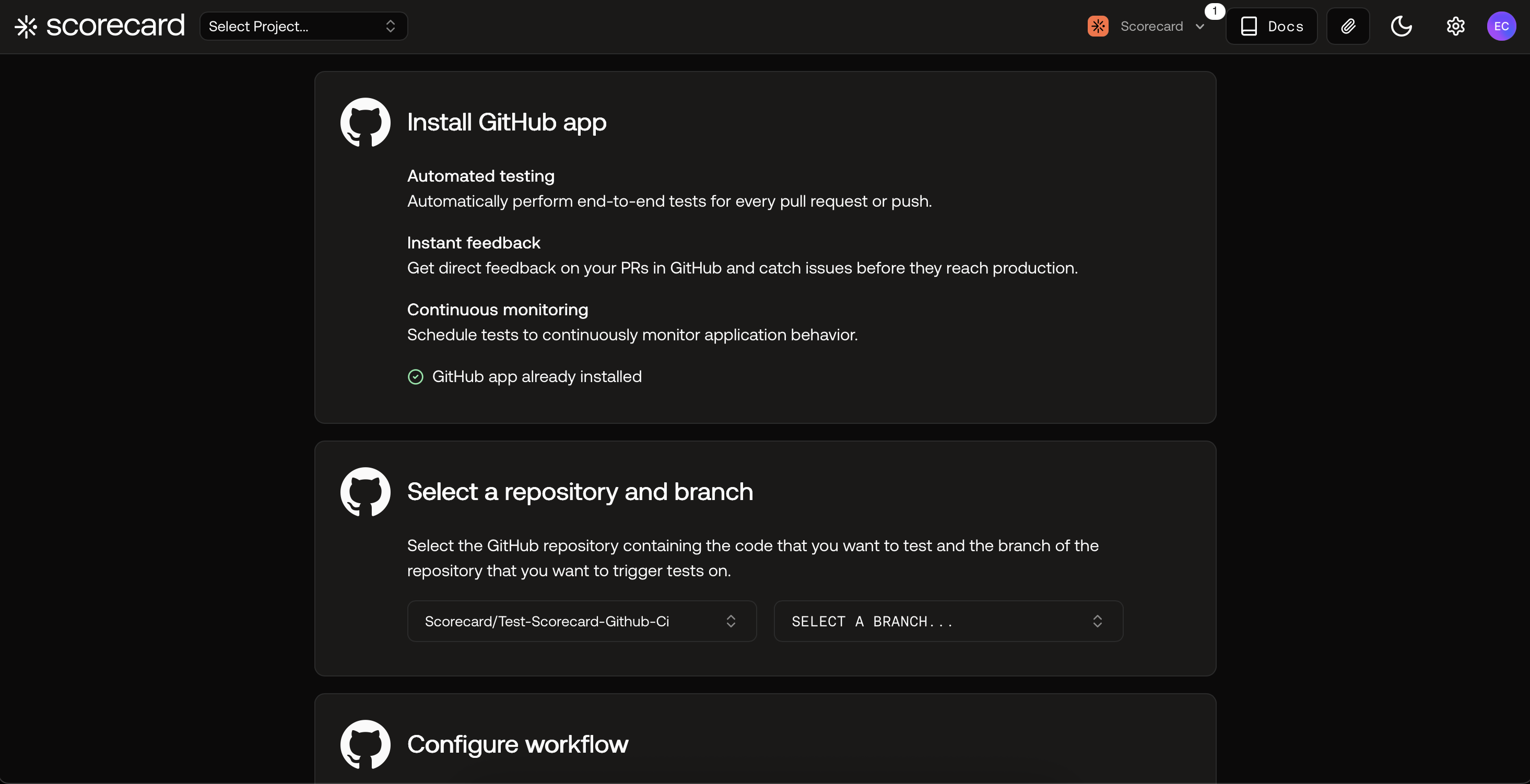
Task: Click the scorecard wordmark in header
Action: tap(115, 26)
